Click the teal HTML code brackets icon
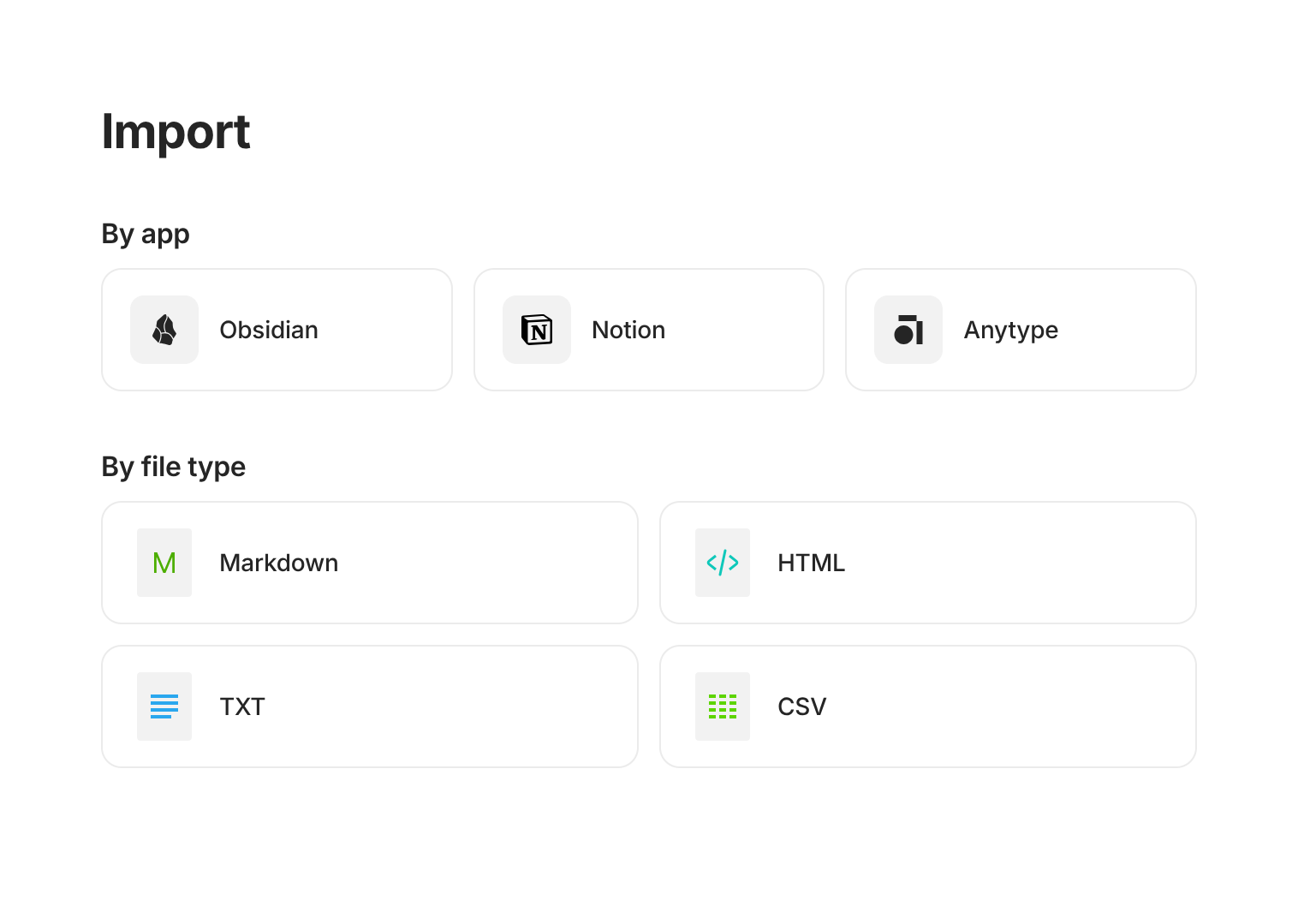1298x924 pixels. [723, 563]
